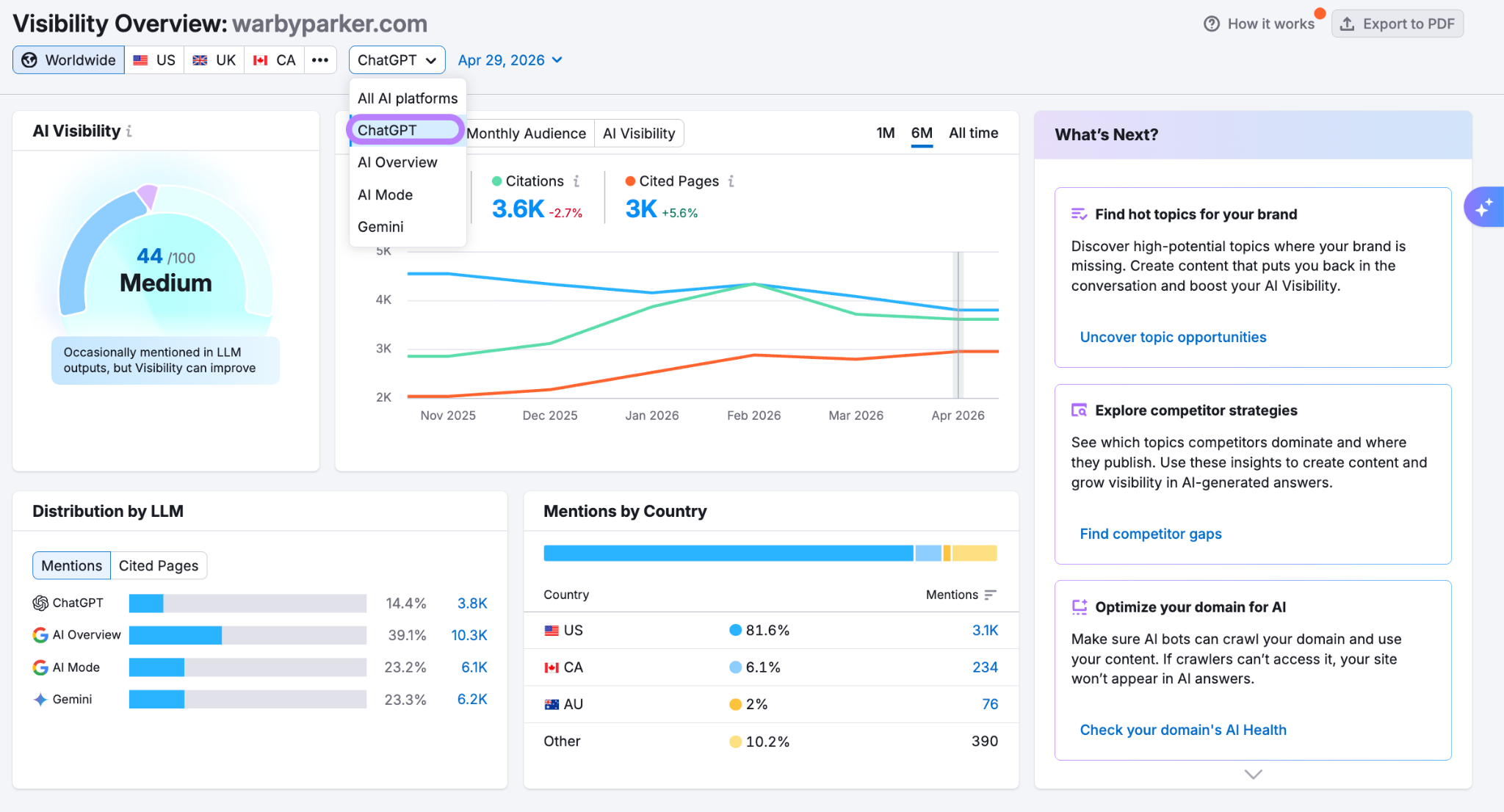Click the hot topics card icon

pyautogui.click(x=1079, y=214)
